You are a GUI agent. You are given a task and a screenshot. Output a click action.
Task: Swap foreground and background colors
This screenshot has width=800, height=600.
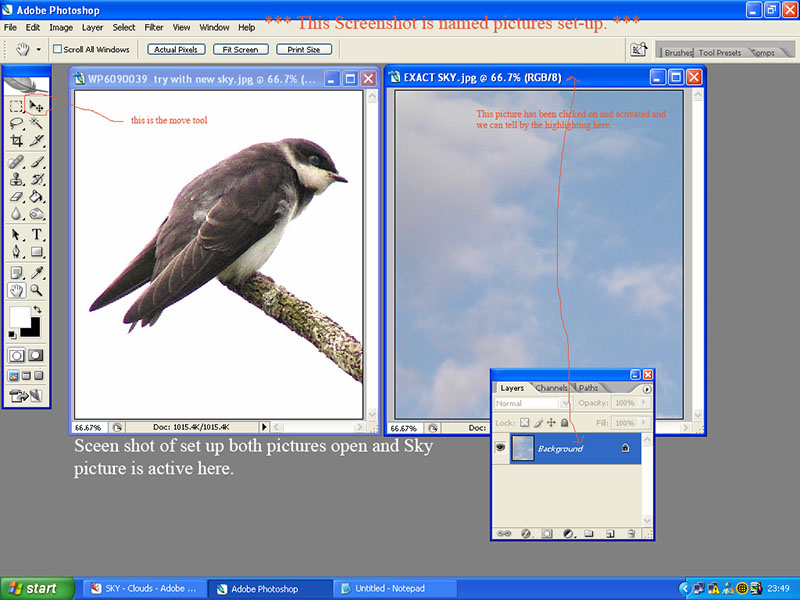pos(37,310)
